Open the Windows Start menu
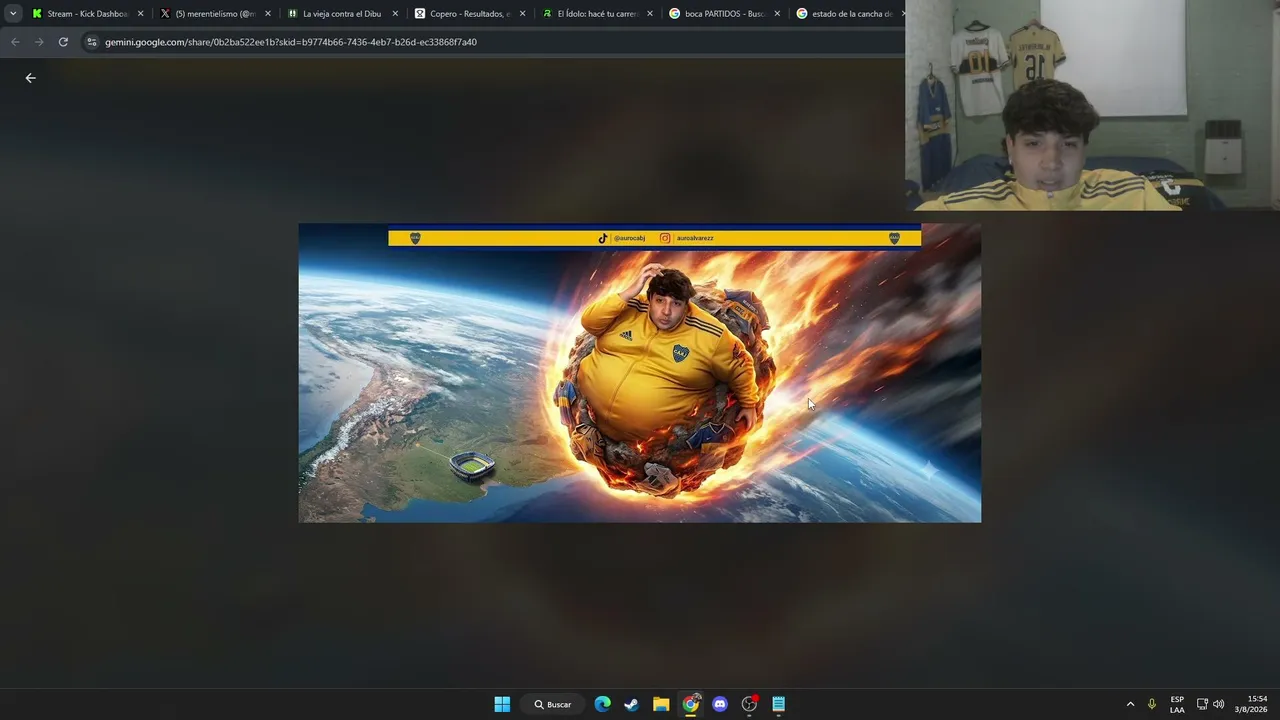This screenshot has width=1280, height=720. [x=502, y=704]
